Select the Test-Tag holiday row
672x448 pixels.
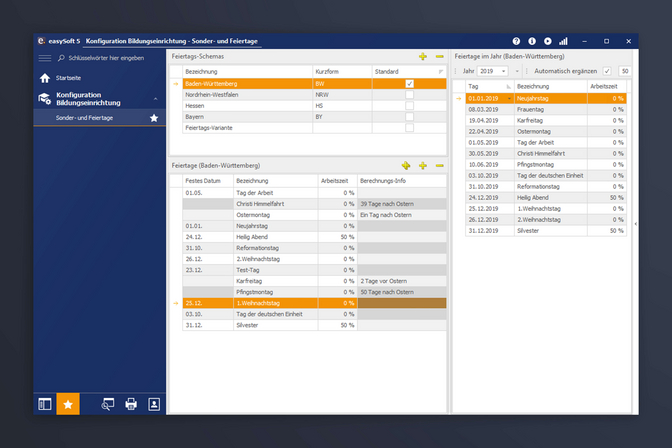[315, 270]
